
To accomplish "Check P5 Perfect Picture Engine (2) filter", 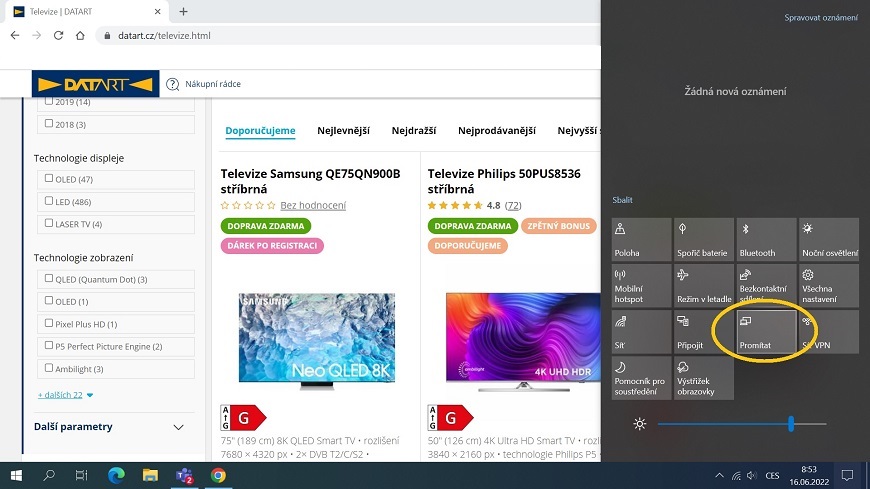I will (x=49, y=345).
